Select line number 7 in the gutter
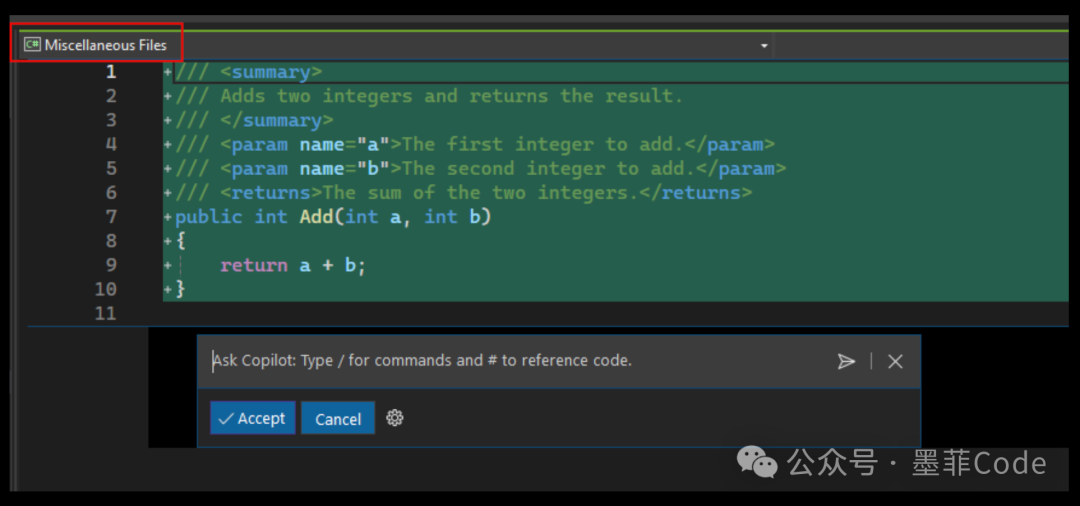 point(110,217)
